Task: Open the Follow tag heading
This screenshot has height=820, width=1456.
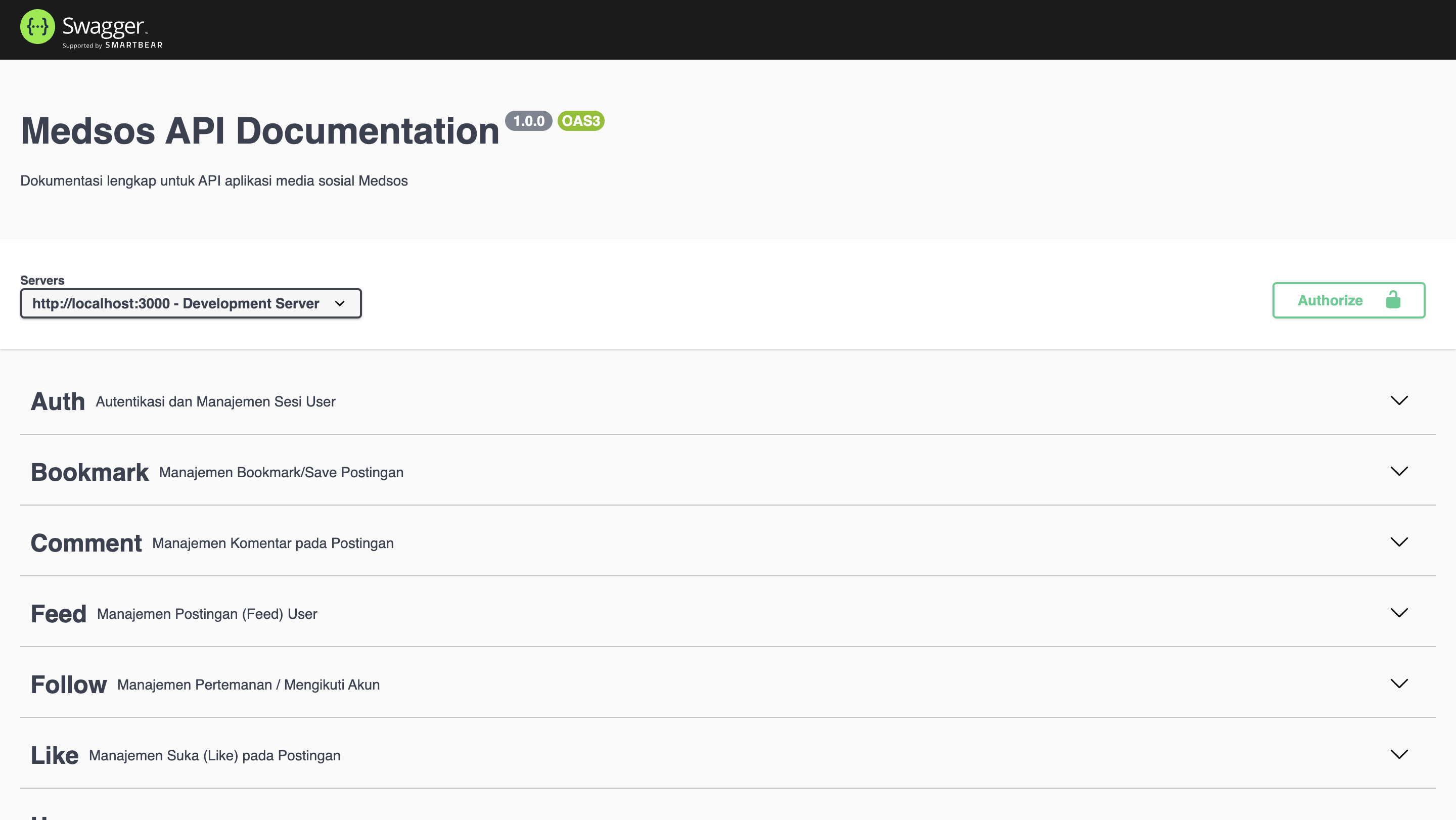Action: click(68, 685)
